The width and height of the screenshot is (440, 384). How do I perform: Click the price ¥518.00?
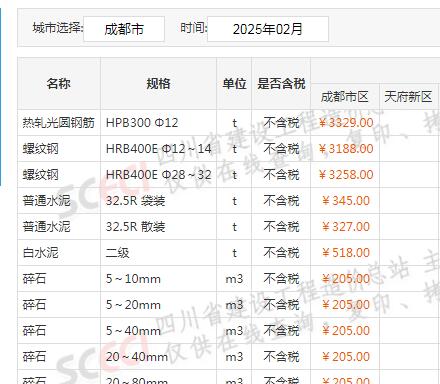[346, 253]
